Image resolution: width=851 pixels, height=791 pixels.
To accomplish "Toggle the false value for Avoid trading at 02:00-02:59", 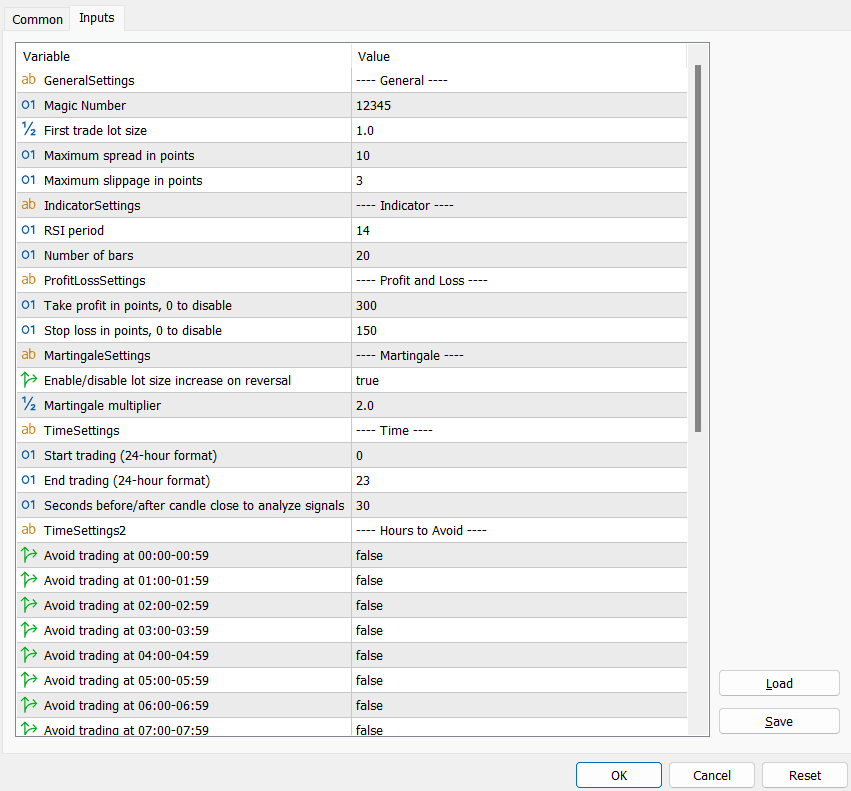I will pyautogui.click(x=519, y=605).
